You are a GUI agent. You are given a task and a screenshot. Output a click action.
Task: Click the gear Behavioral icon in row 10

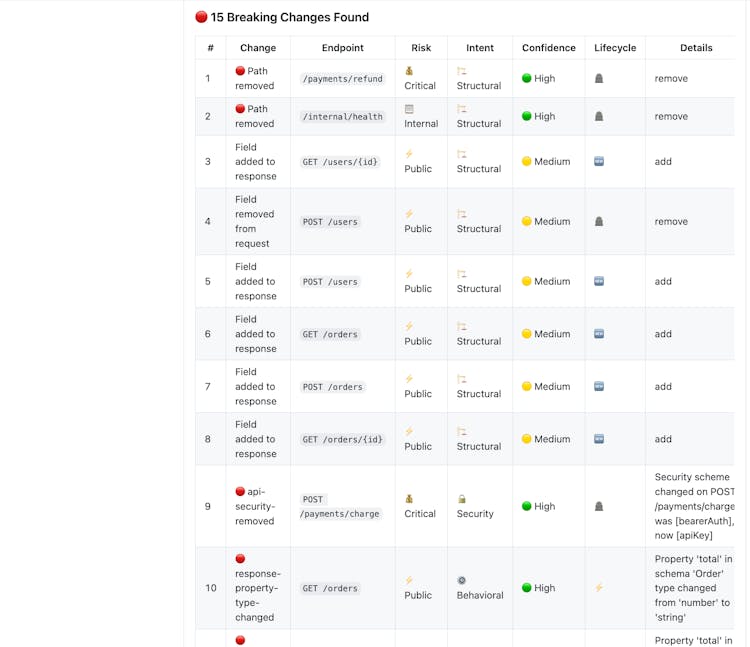click(x=462, y=580)
